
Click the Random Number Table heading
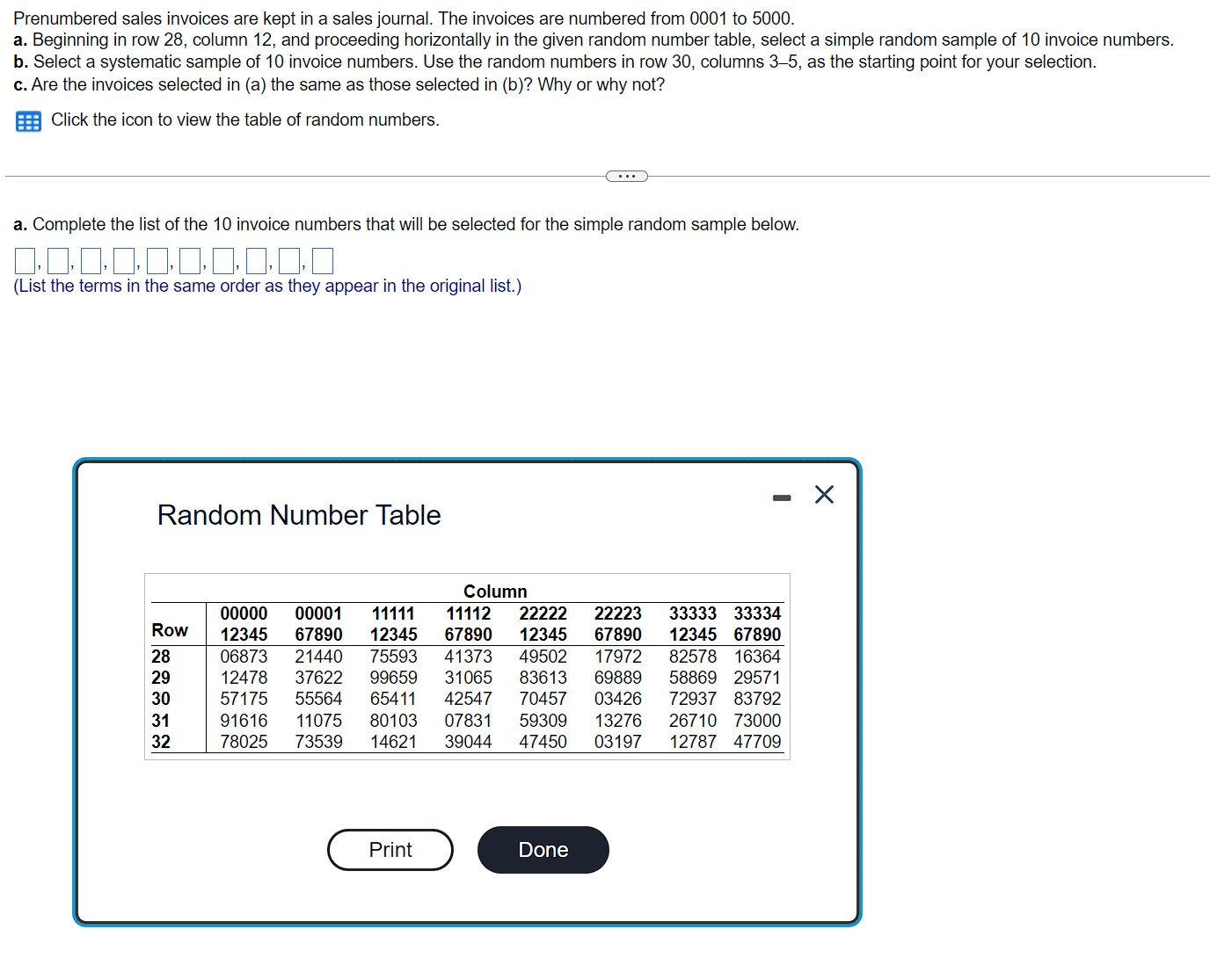299,515
